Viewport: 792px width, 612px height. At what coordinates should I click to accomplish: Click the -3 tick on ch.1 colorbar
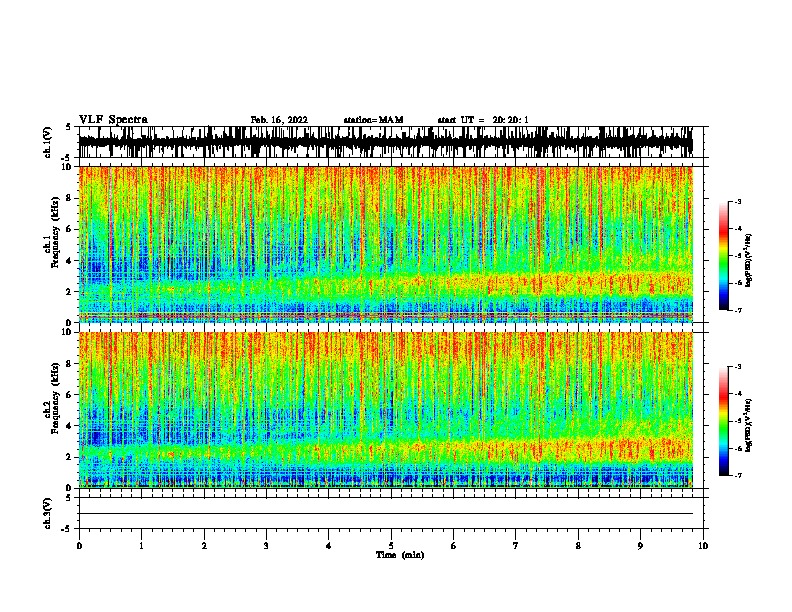(x=737, y=201)
